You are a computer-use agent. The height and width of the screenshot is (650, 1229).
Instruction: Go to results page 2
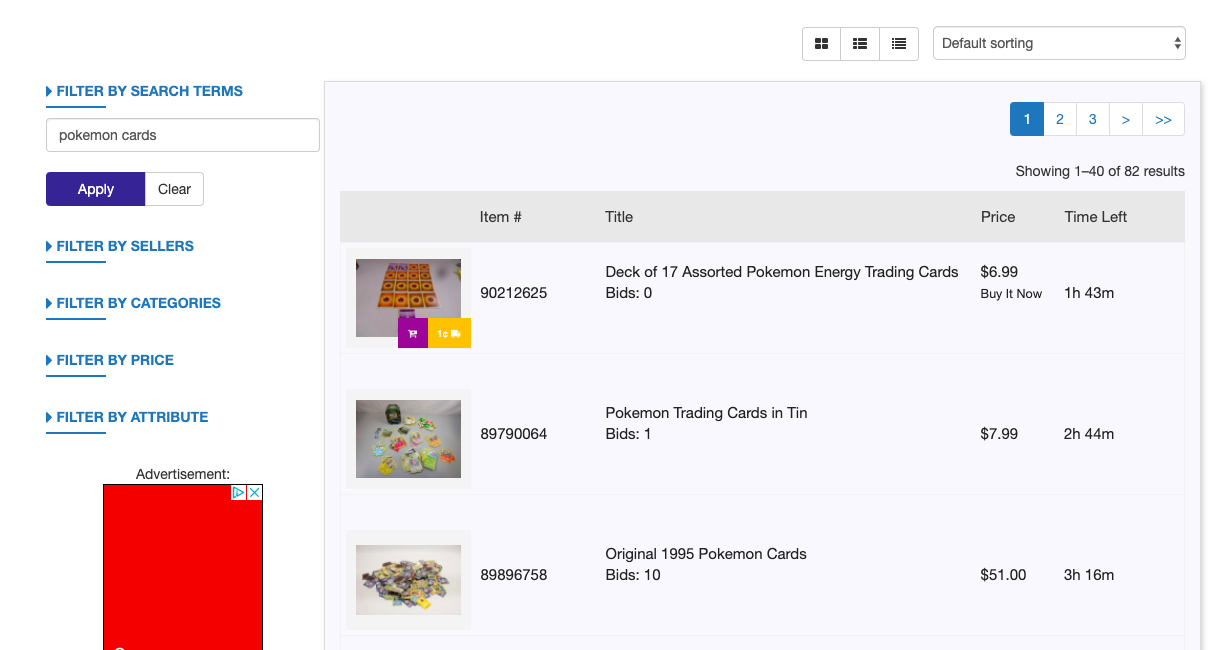click(1060, 119)
